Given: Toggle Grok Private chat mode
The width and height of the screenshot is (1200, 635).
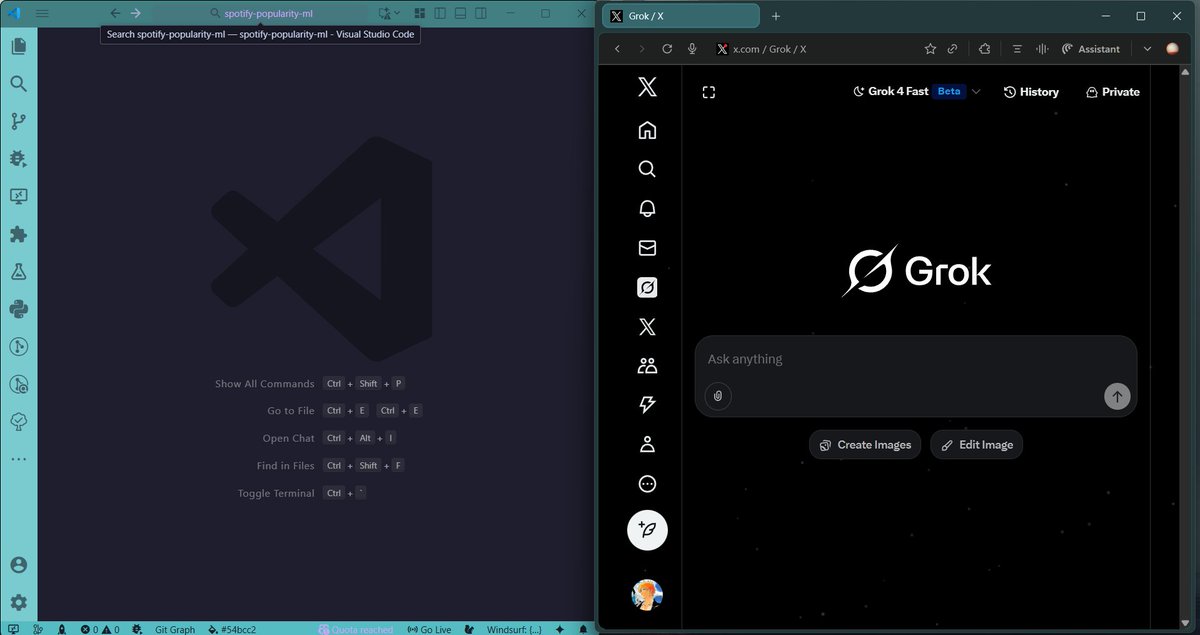Looking at the screenshot, I should pos(1112,92).
